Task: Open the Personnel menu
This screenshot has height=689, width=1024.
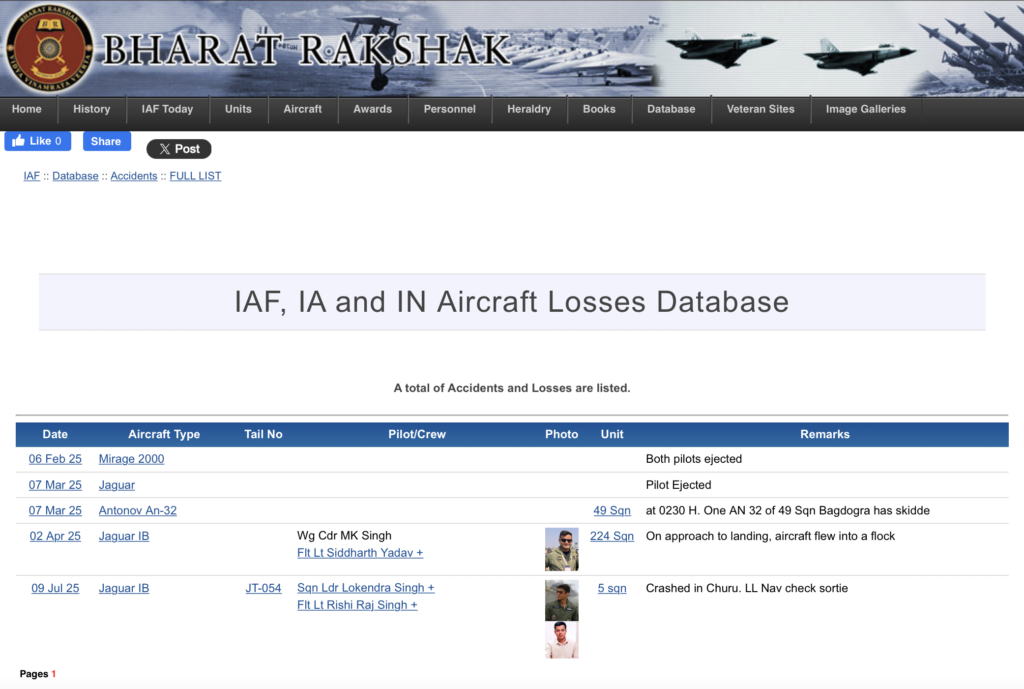Action: coord(449,109)
